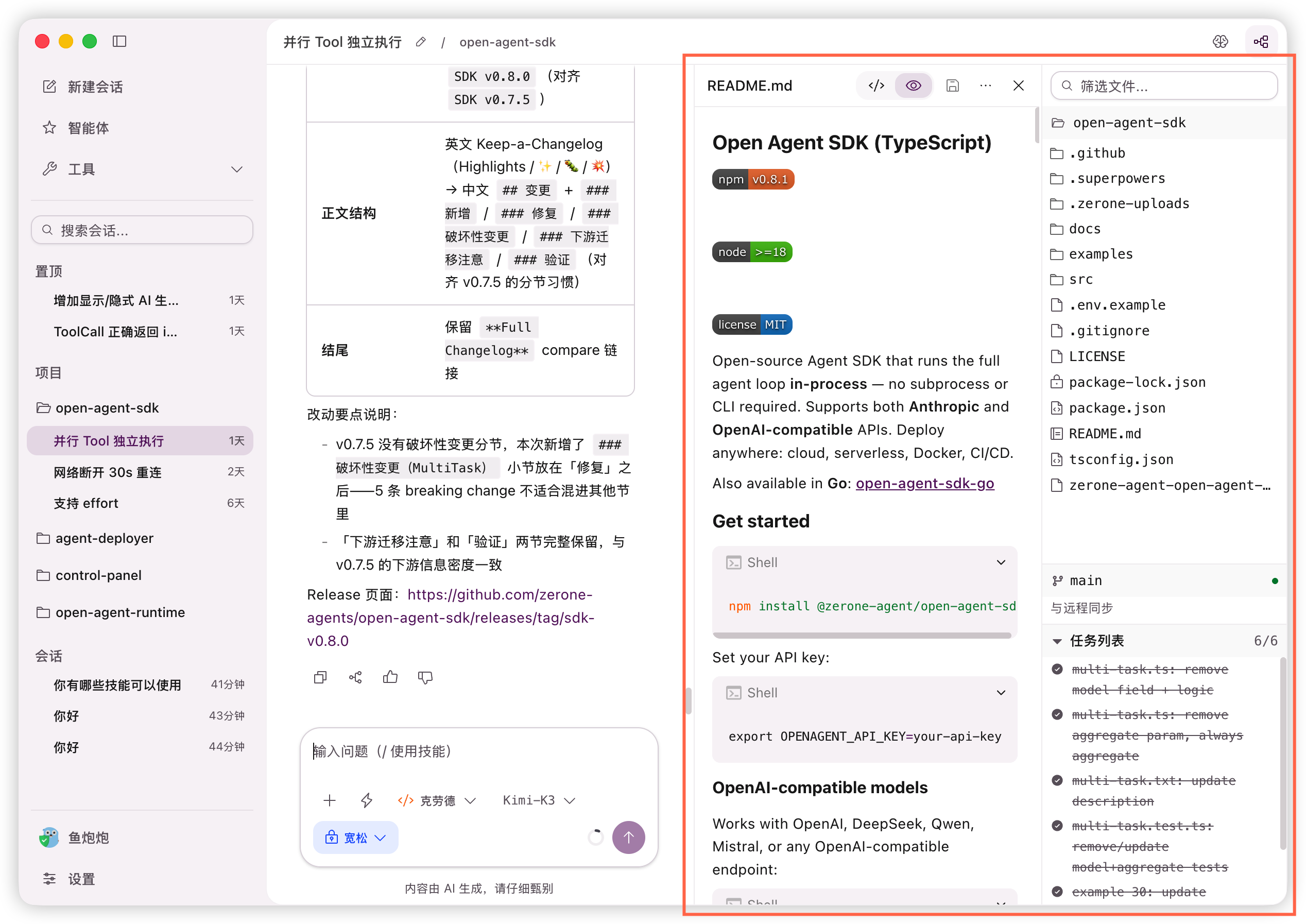Switch README.md to eye preview mode

coord(913,85)
